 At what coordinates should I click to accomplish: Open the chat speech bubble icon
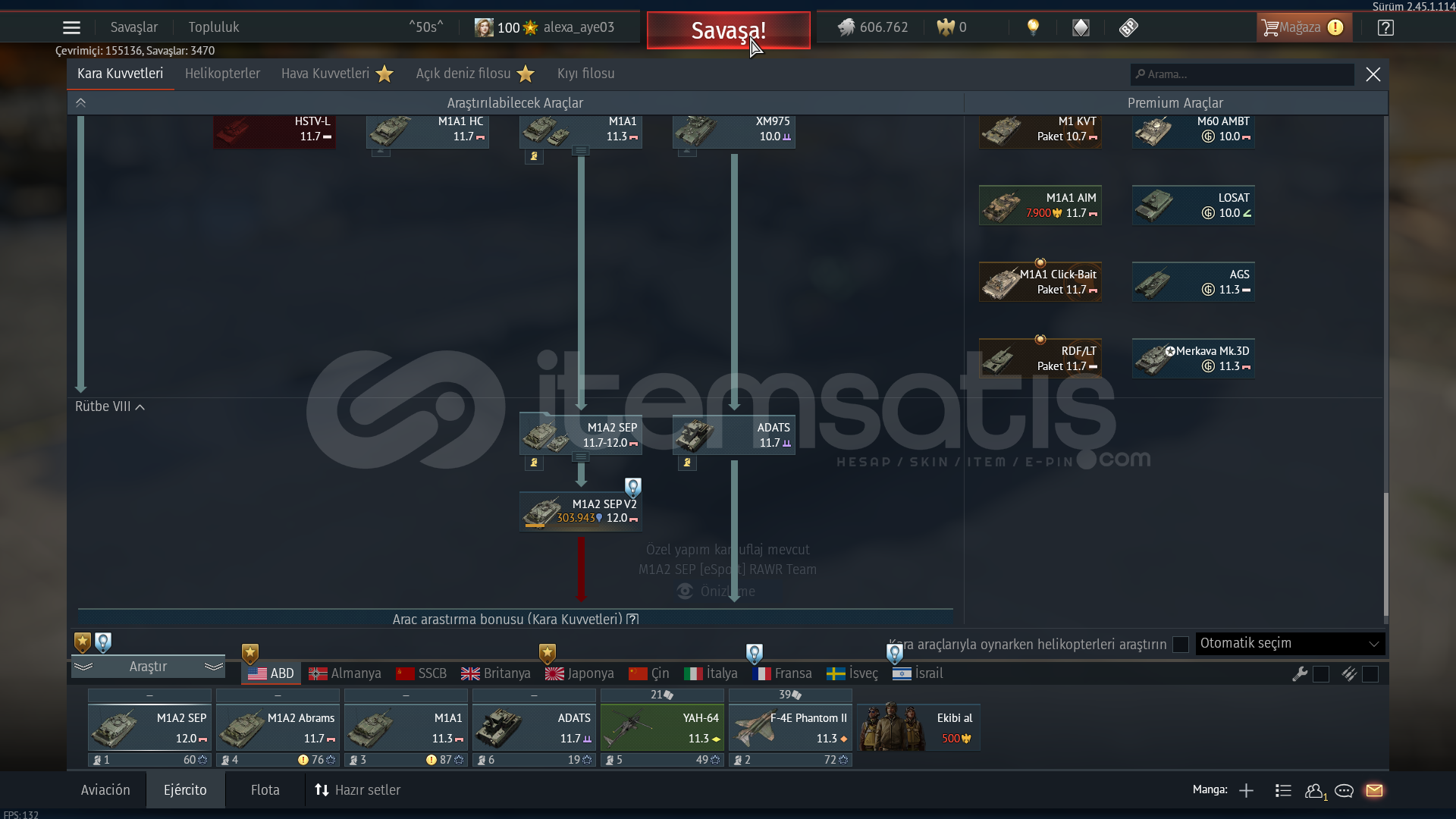point(1344,790)
